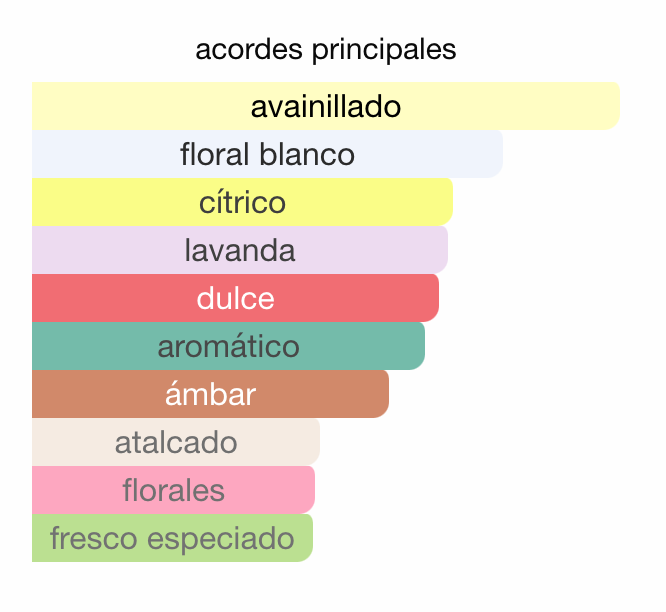
Task: Click the aromático text label
Action: pos(229,346)
